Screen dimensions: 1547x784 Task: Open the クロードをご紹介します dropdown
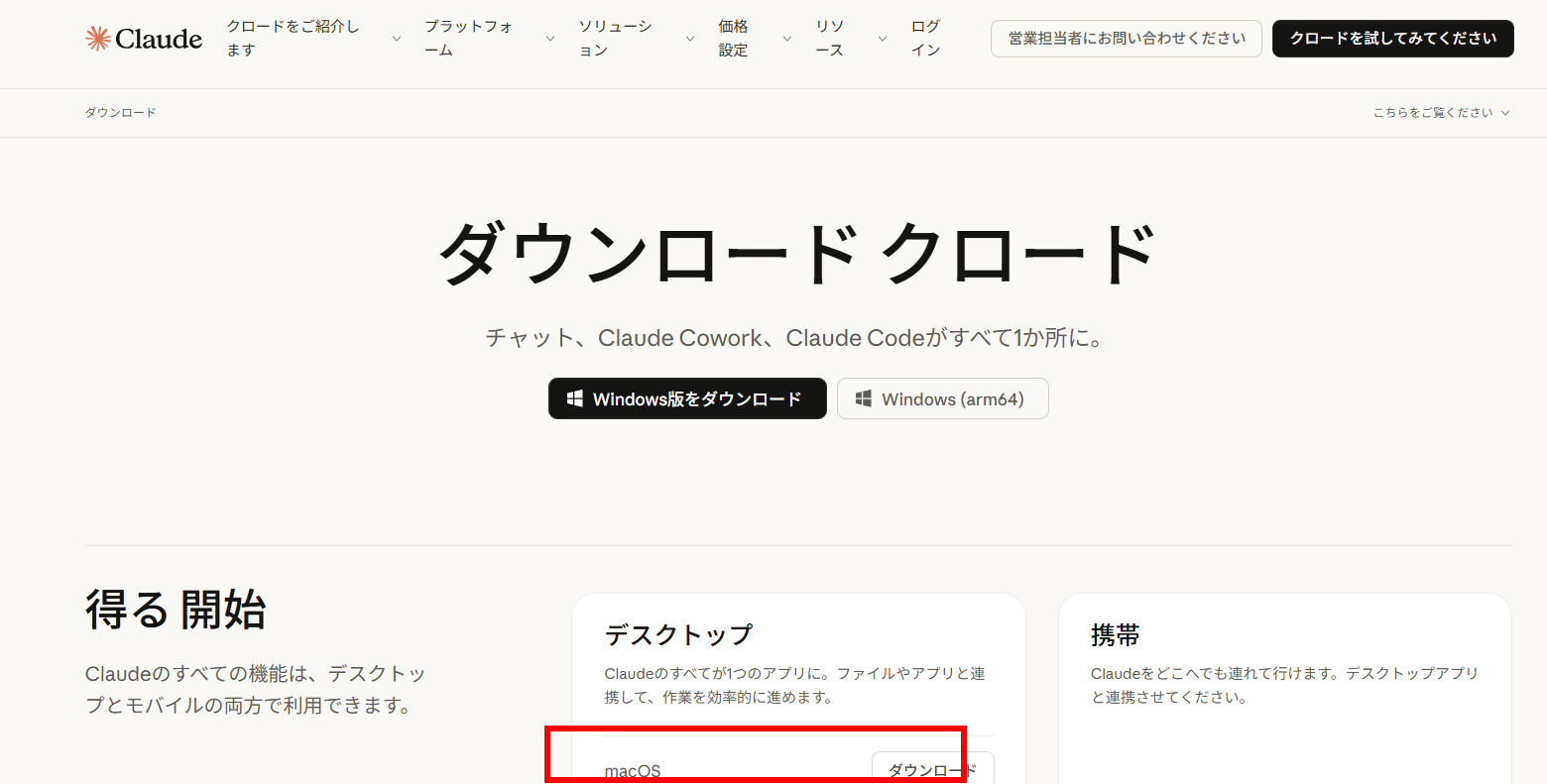pyautogui.click(x=293, y=38)
